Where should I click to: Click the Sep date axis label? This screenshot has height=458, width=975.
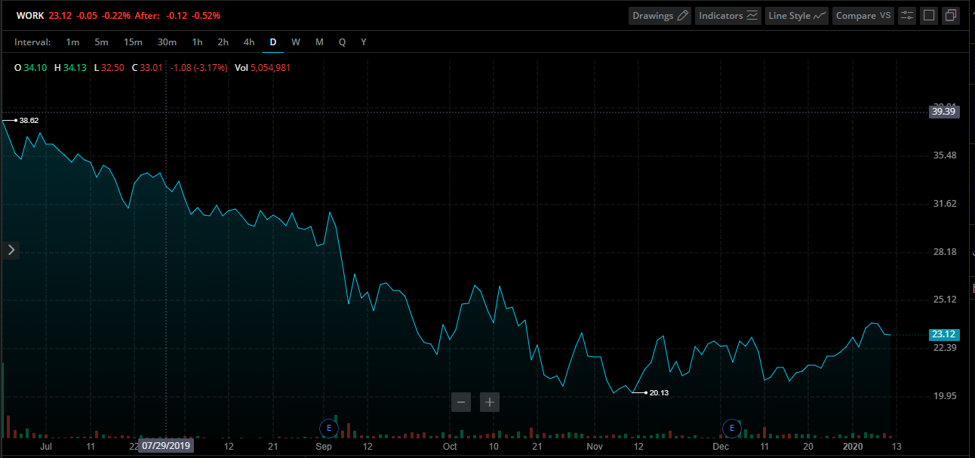(x=324, y=446)
